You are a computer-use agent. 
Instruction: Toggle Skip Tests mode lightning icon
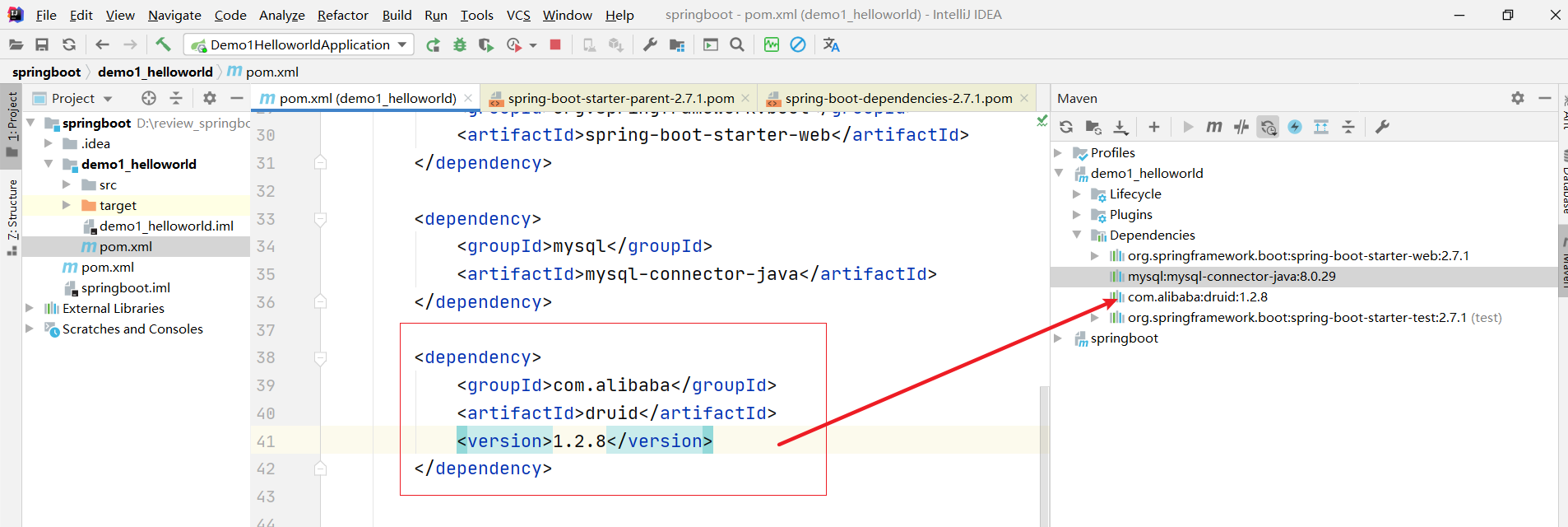click(x=1295, y=127)
